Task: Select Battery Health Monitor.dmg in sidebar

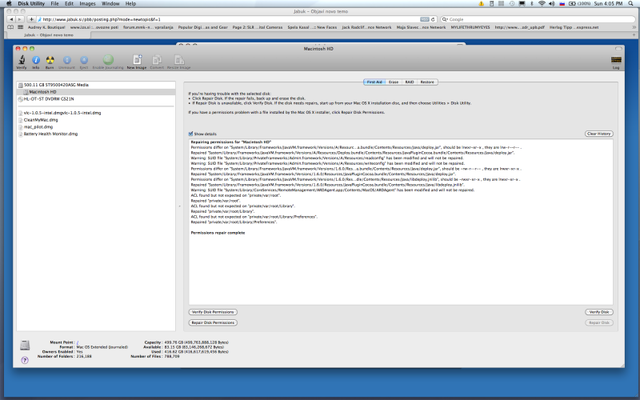Action: click(96, 134)
